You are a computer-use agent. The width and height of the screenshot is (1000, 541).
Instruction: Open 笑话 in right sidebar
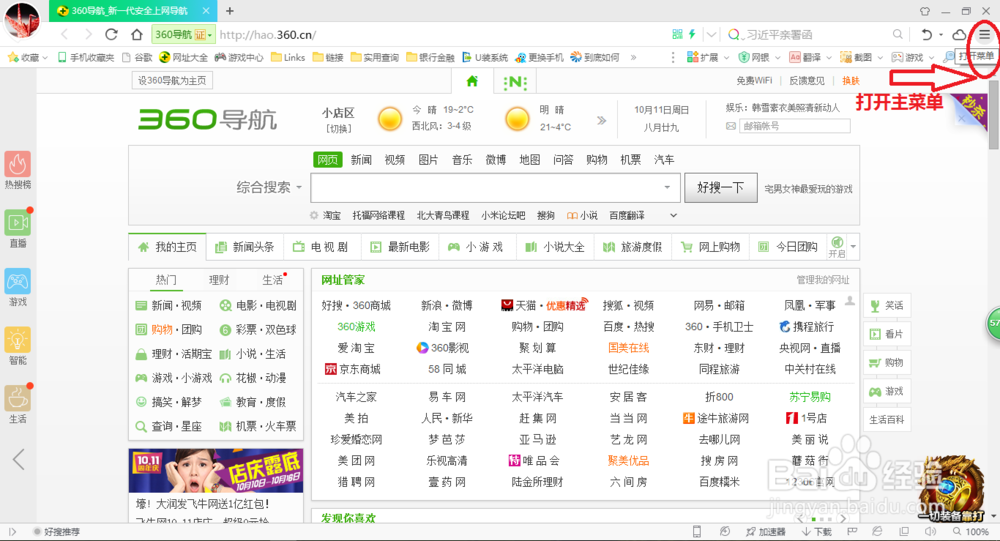coord(887,306)
